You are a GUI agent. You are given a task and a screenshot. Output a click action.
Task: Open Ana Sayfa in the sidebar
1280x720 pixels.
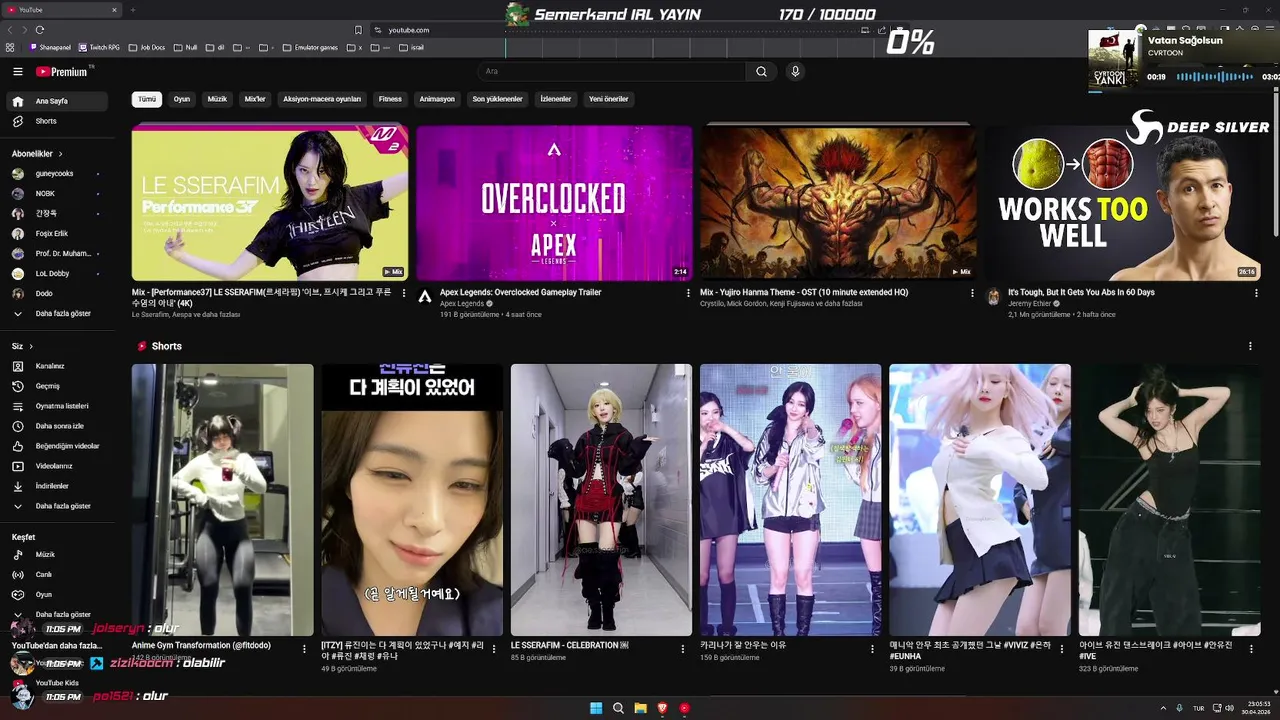point(58,101)
